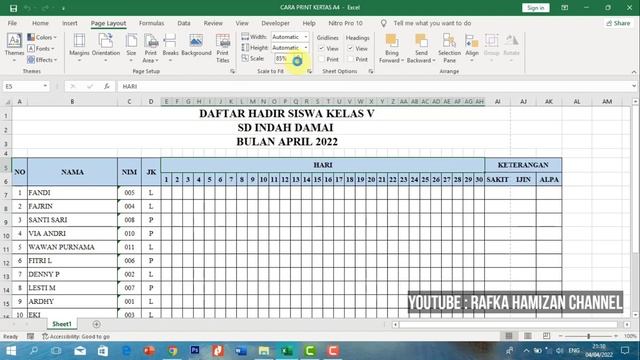Open Microsoft Word from the taskbar

(x=241, y=351)
